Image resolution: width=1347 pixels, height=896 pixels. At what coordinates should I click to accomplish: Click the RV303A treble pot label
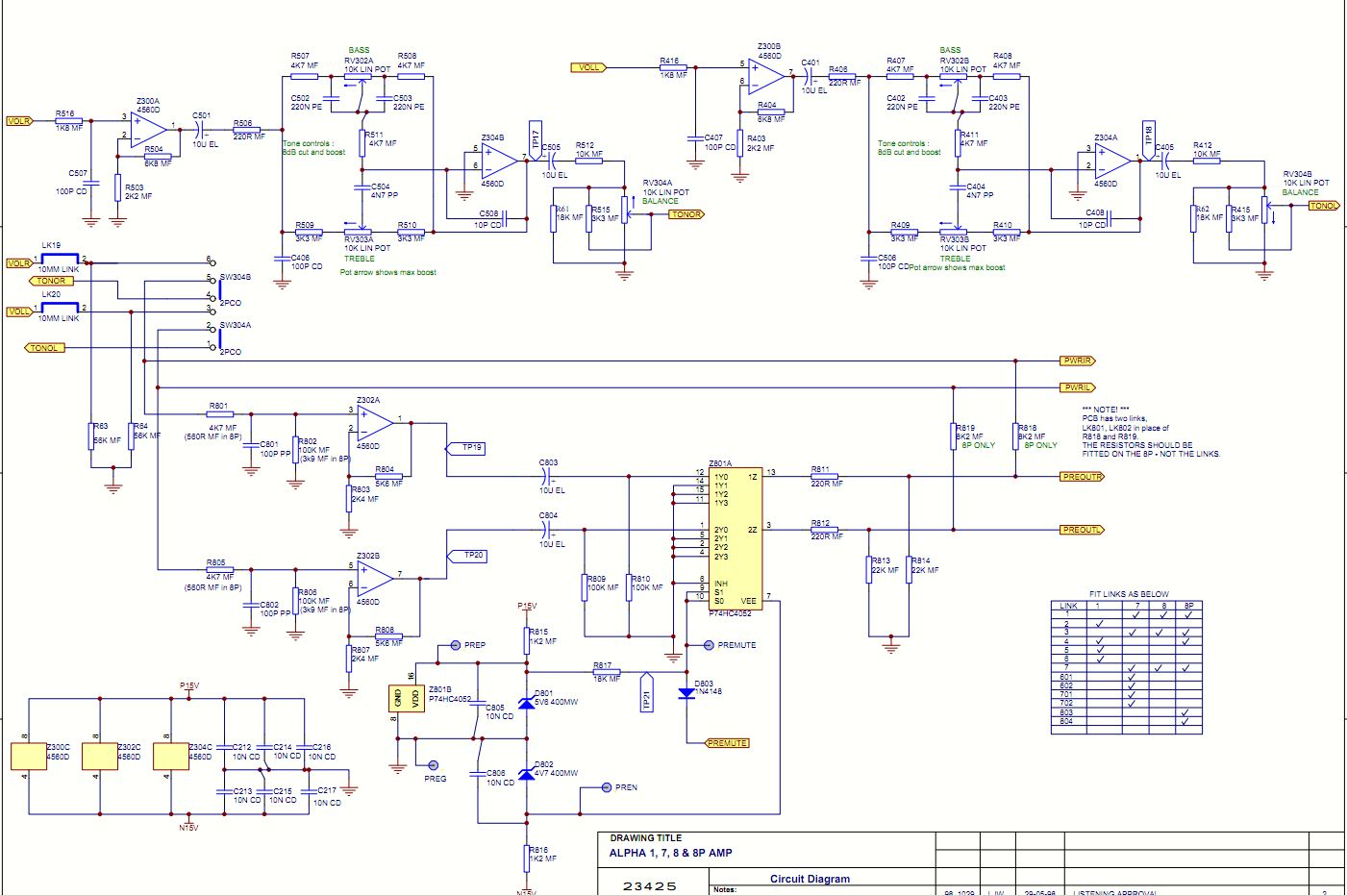359,238
